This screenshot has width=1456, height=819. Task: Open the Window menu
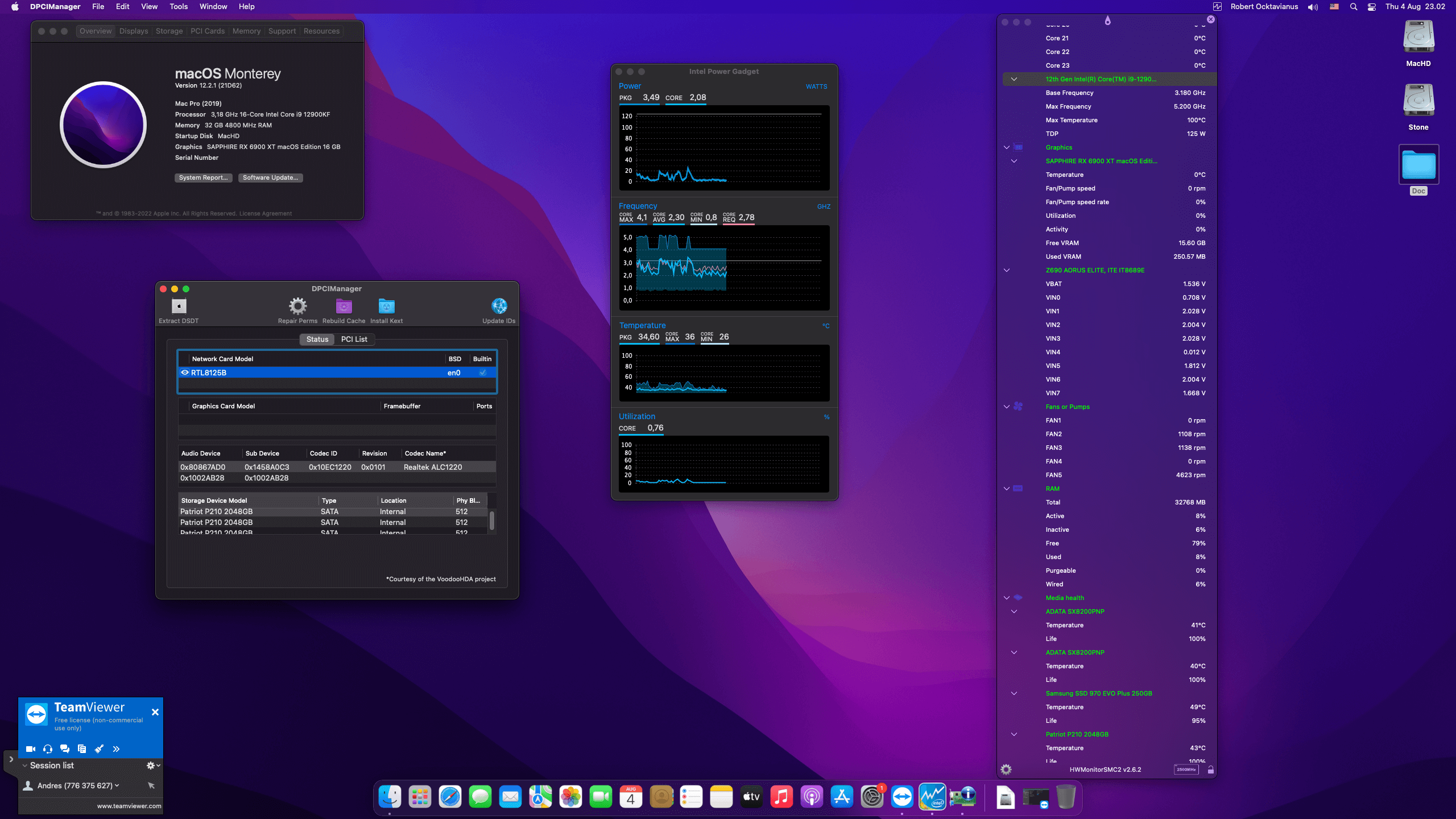(213, 7)
